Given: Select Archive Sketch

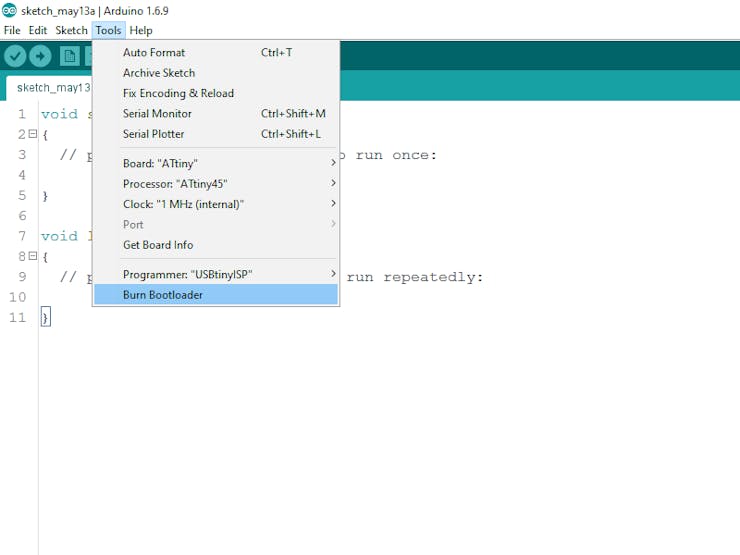Looking at the screenshot, I should point(216,73).
